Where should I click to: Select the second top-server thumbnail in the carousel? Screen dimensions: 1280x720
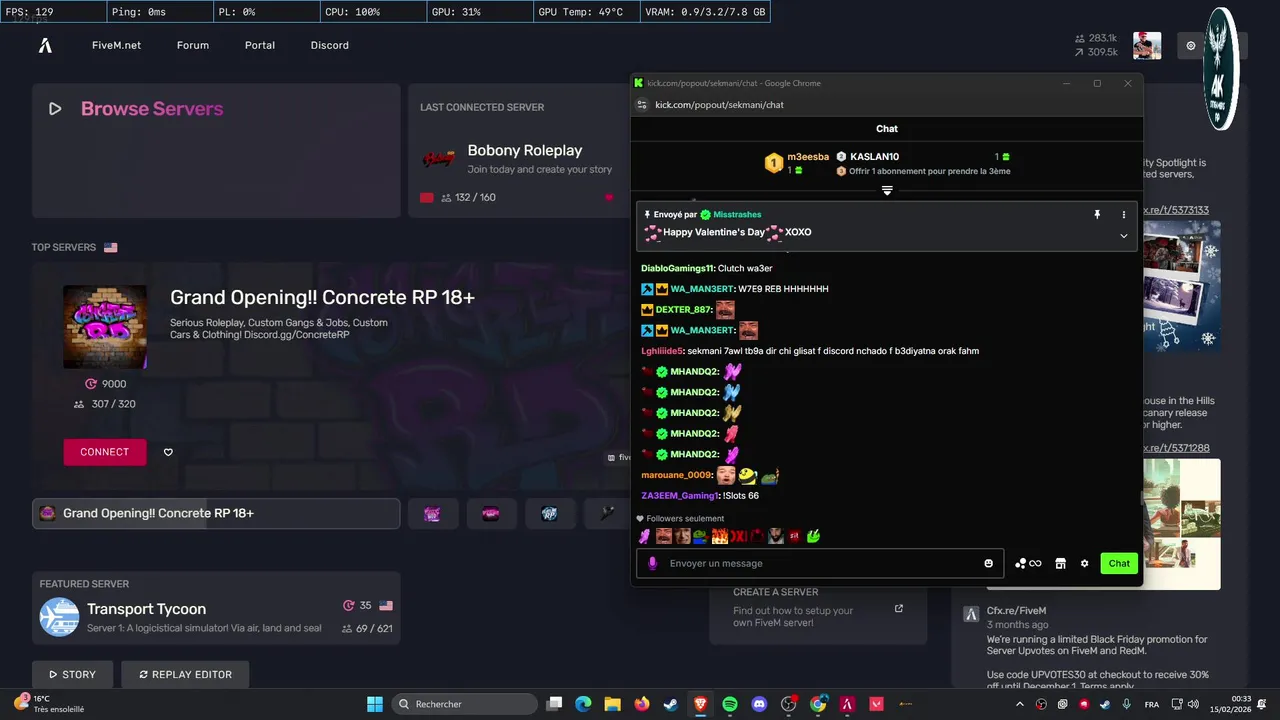[x=433, y=513]
